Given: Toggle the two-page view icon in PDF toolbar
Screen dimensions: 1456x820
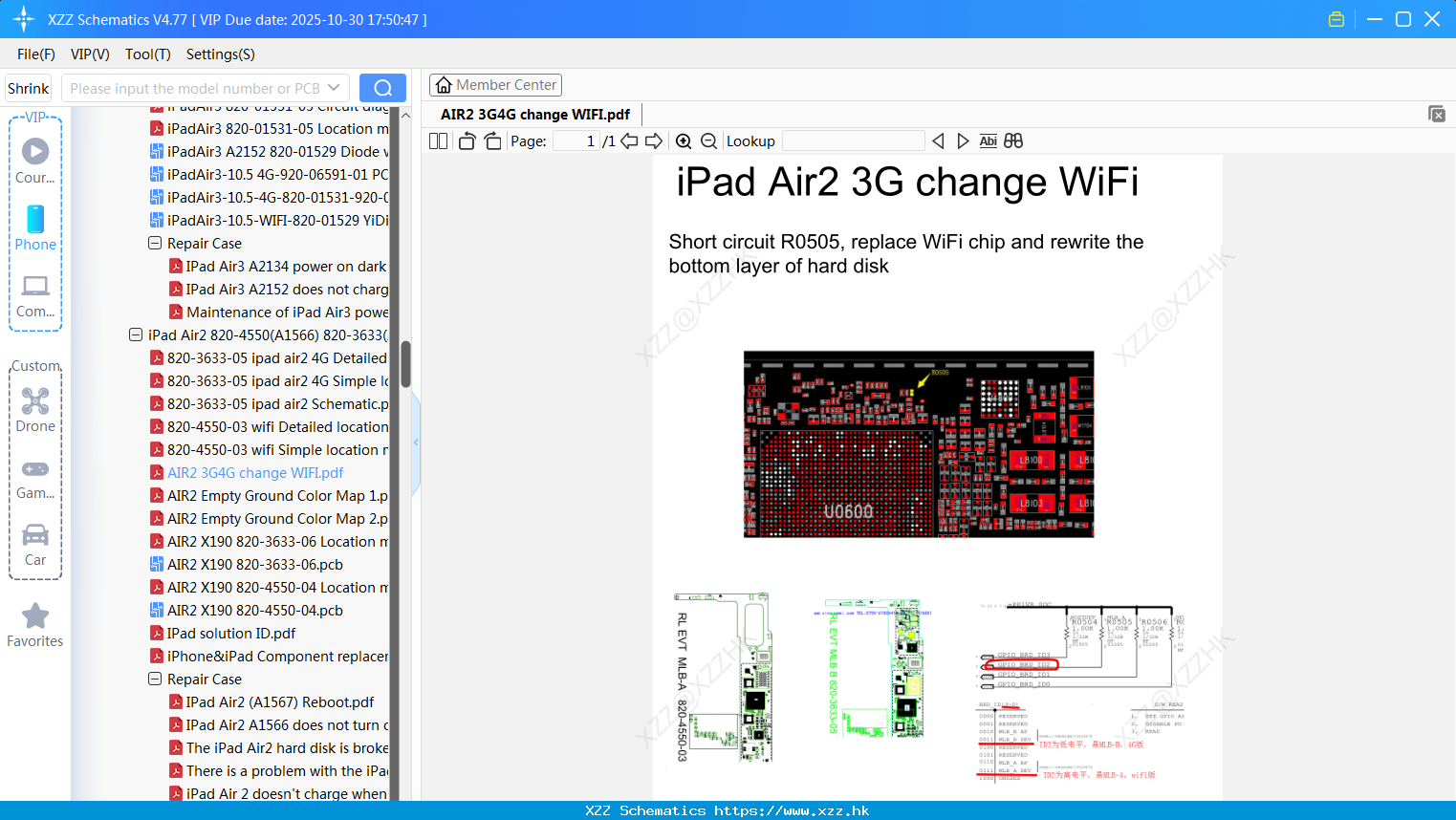Looking at the screenshot, I should click(x=438, y=140).
